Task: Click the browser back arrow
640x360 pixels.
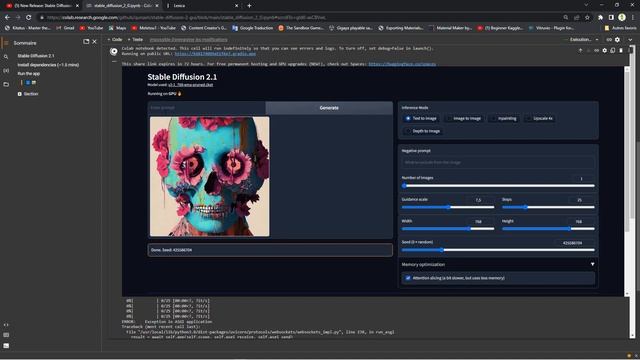Action: tap(7, 18)
